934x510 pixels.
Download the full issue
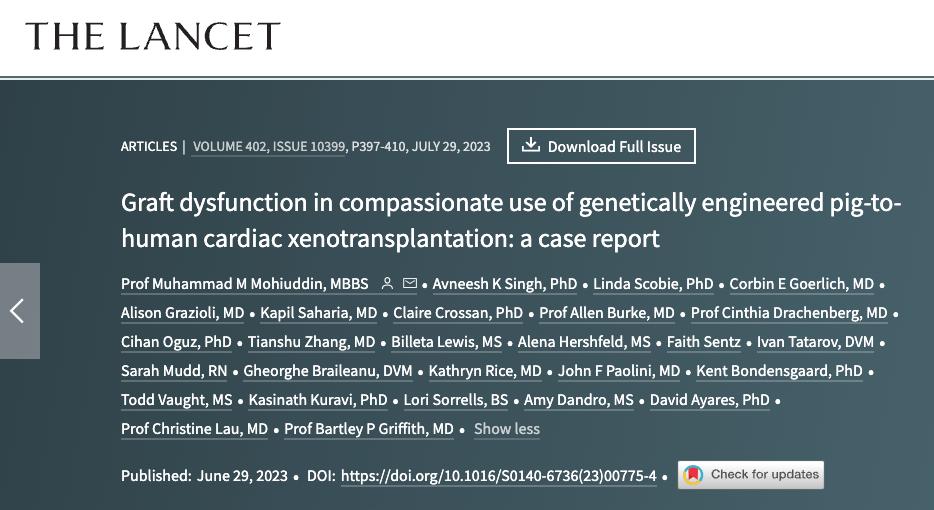601,146
